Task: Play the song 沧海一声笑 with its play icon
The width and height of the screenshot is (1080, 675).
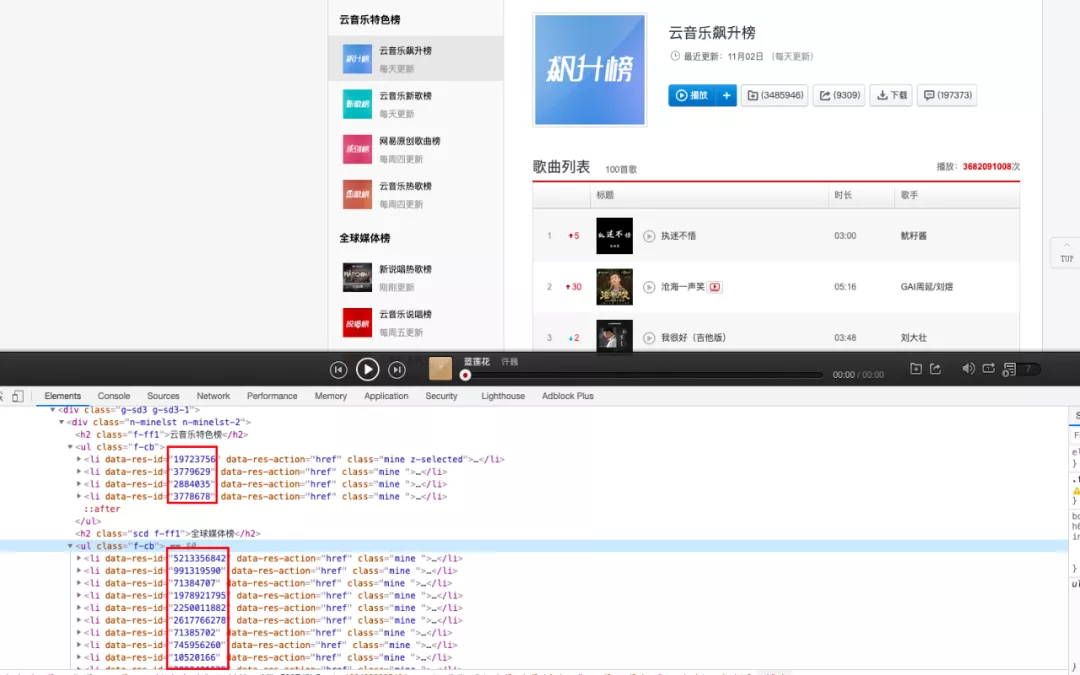Action: tap(649, 287)
